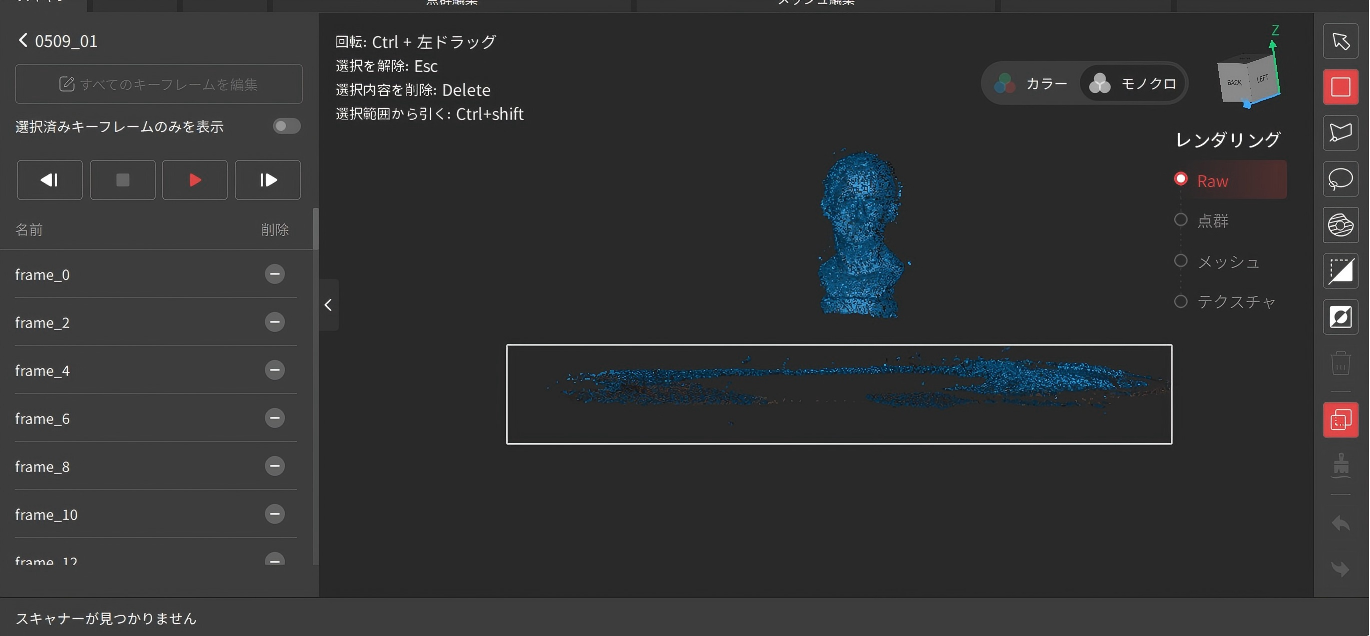The height and width of the screenshot is (636, 1370).
Task: Switch rendering to カラー mode
Action: 1036,84
